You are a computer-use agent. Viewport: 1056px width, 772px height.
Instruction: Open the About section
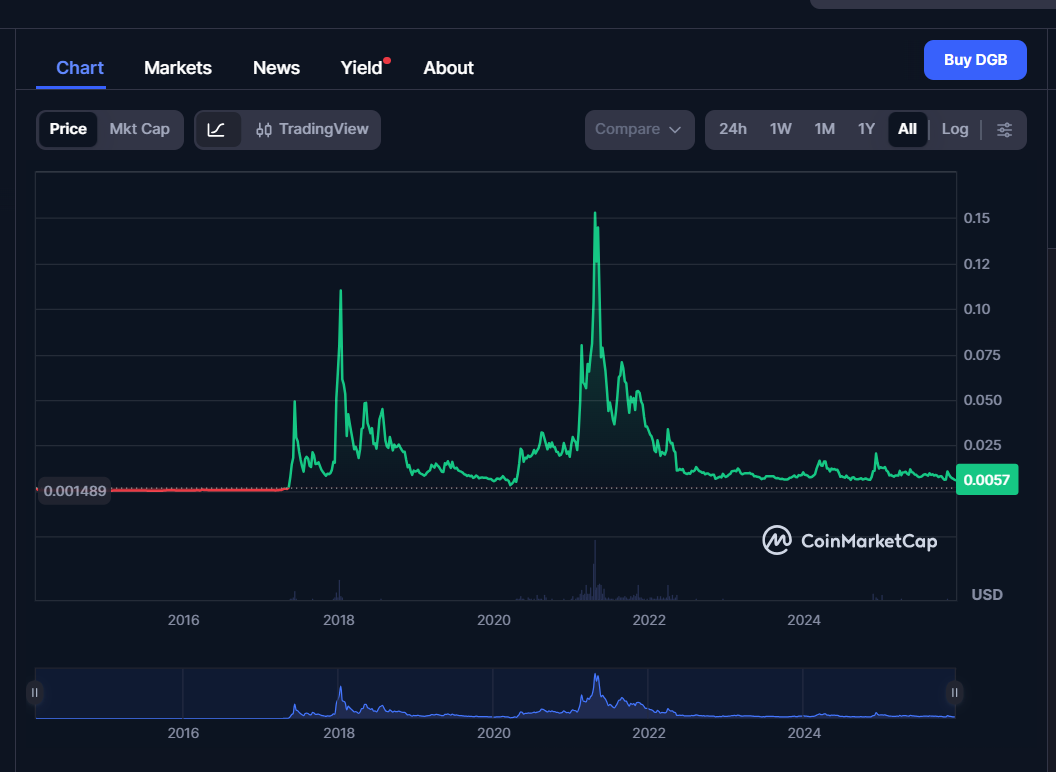pos(448,67)
